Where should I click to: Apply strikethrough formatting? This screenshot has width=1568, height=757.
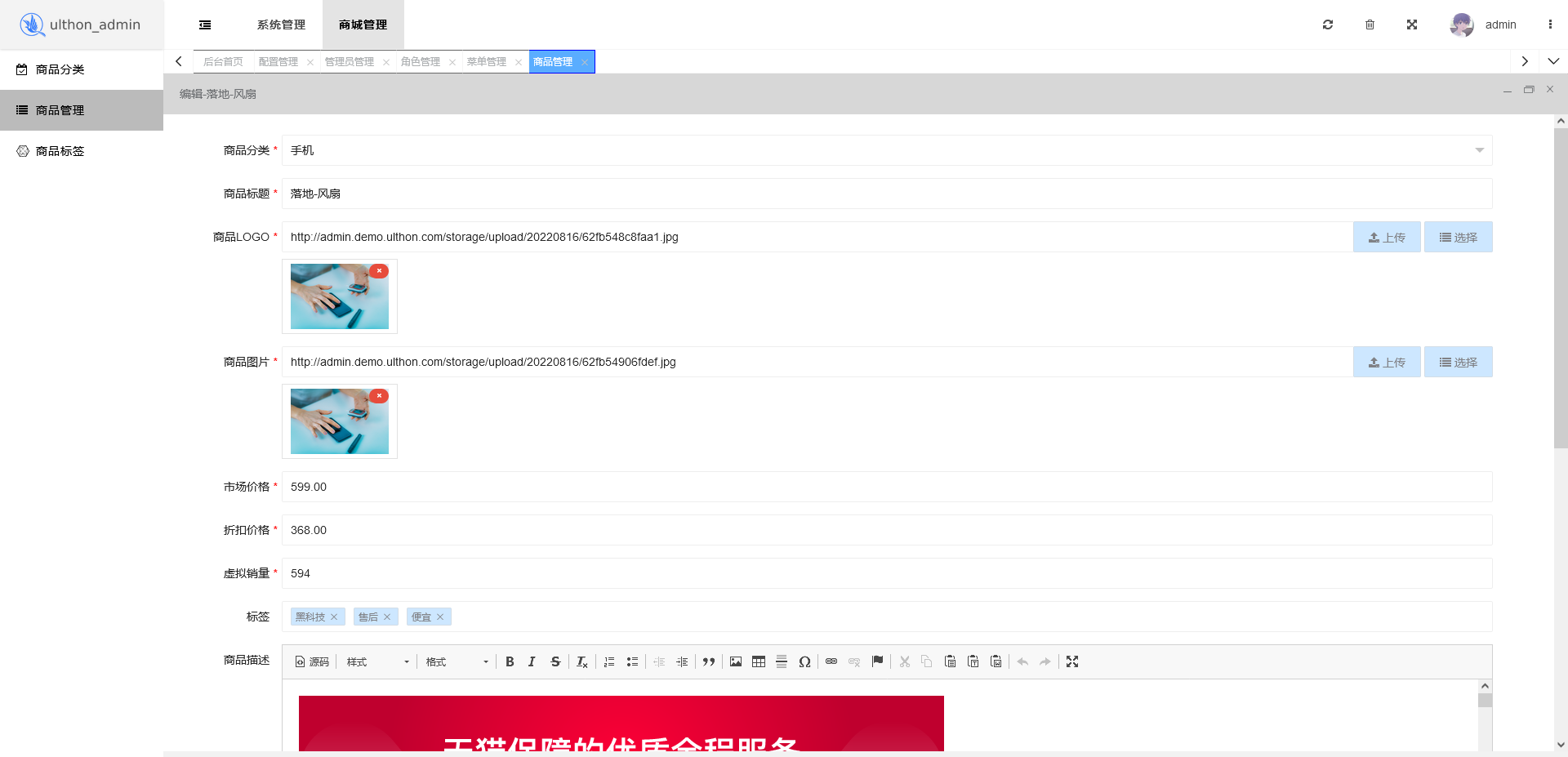tap(555, 661)
